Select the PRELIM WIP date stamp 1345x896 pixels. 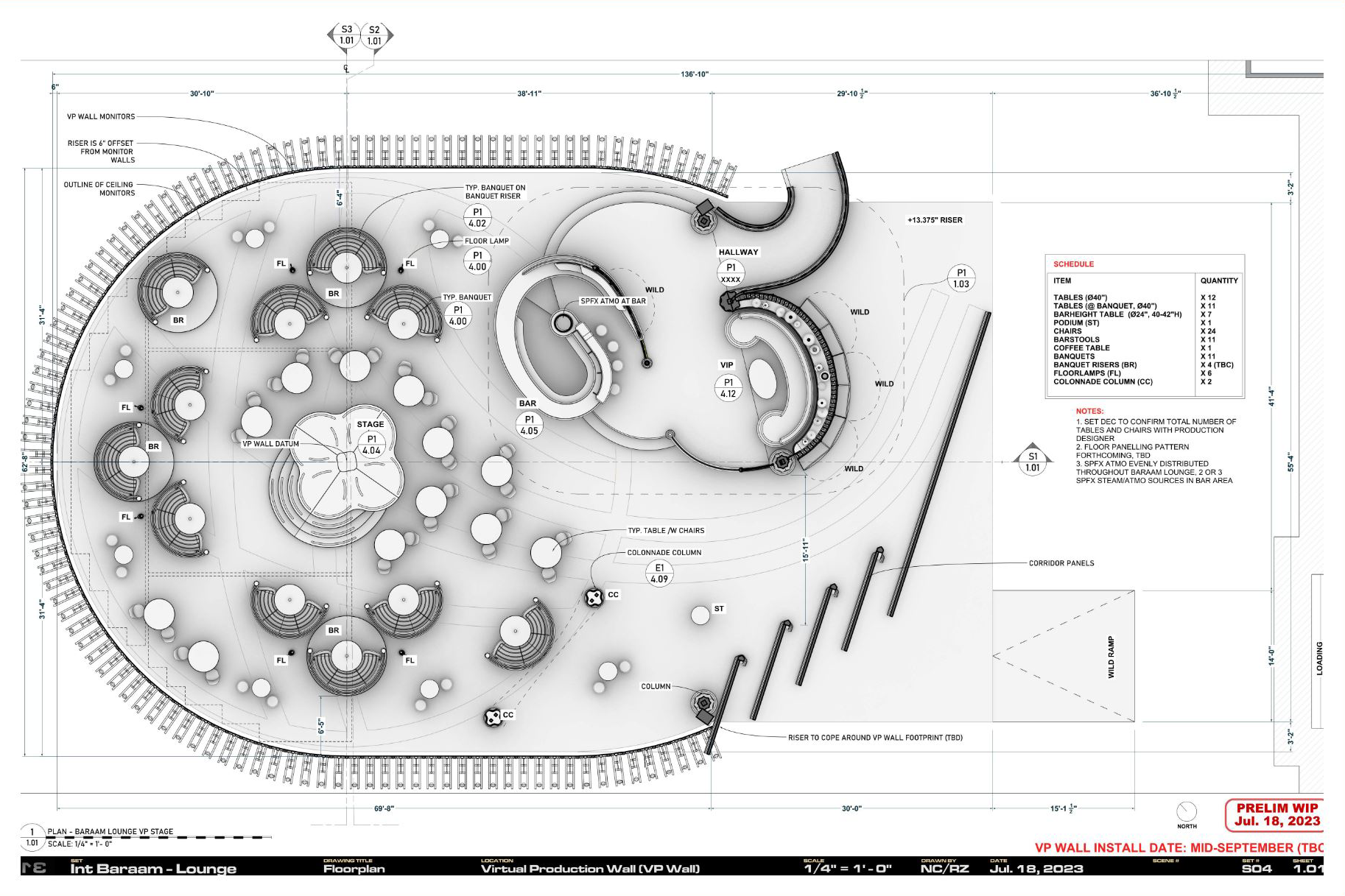click(x=1276, y=814)
